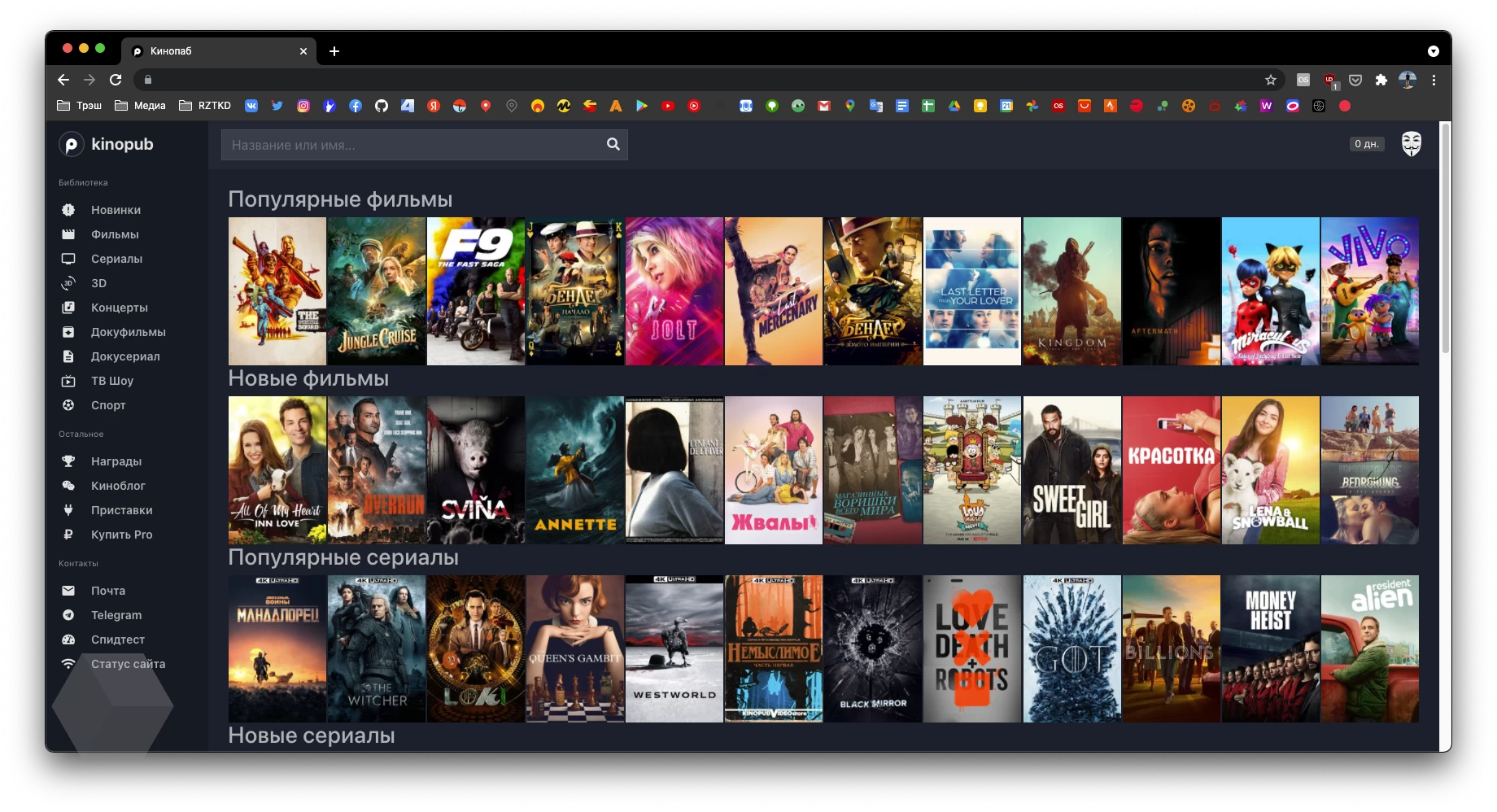
Task: Go to Докуфильмы in the sidebar
Action: click(128, 332)
